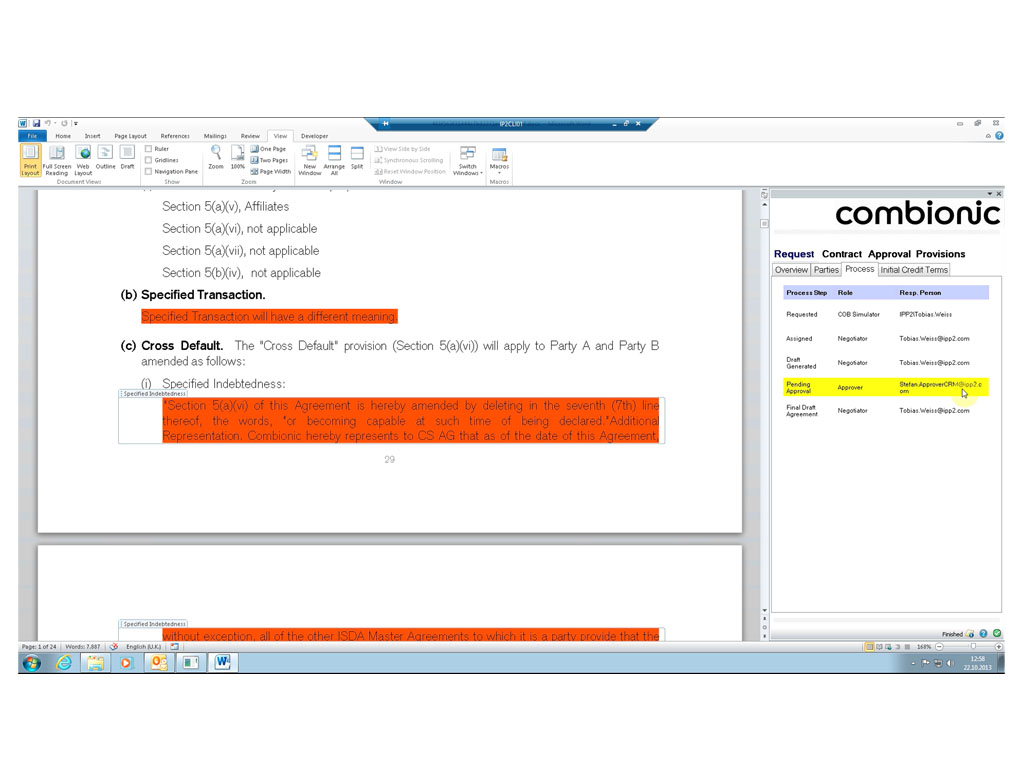This screenshot has width=1024, height=768.
Task: Switch to the Initial Credit Terms tab
Action: pos(914,270)
